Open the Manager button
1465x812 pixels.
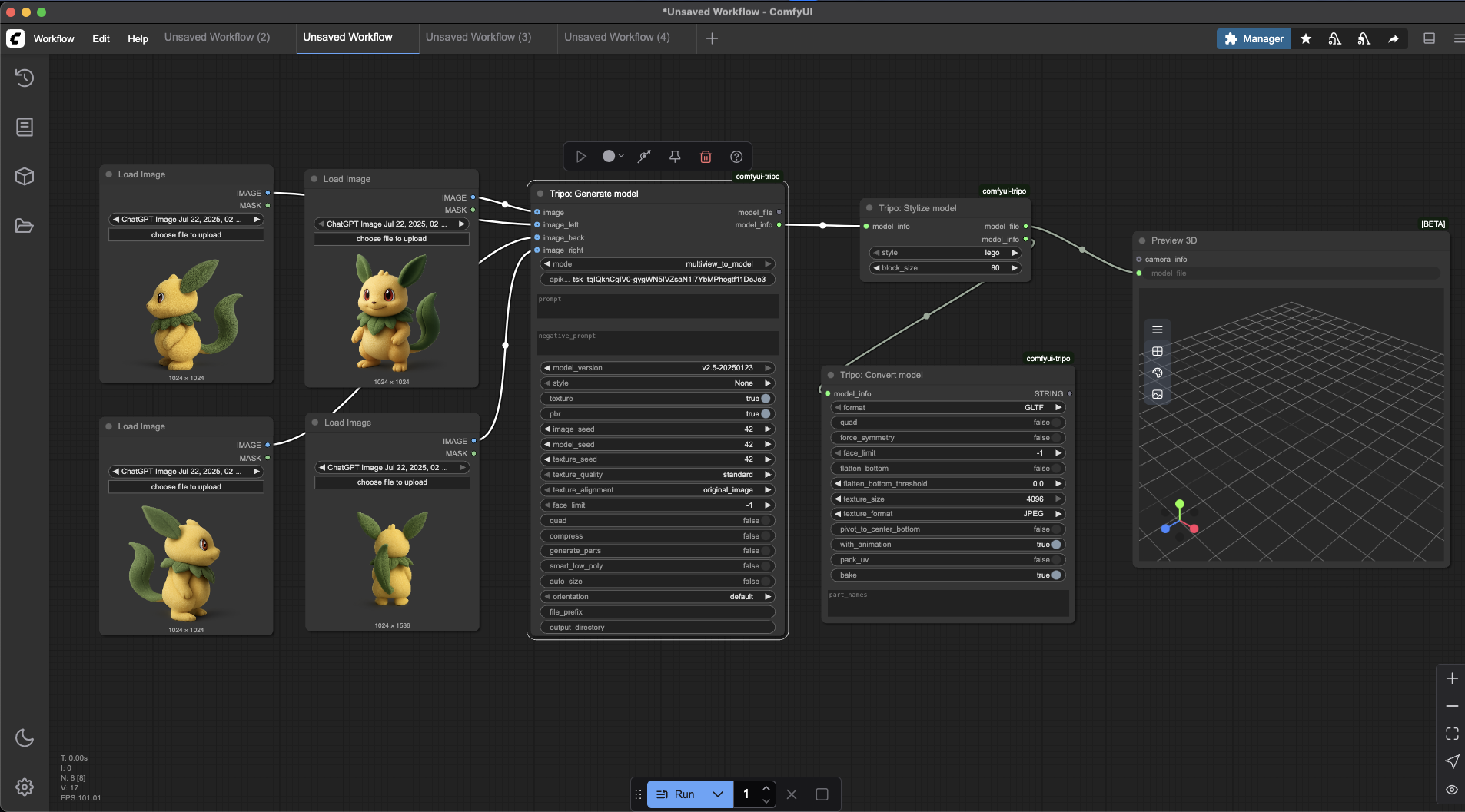pyautogui.click(x=1254, y=38)
